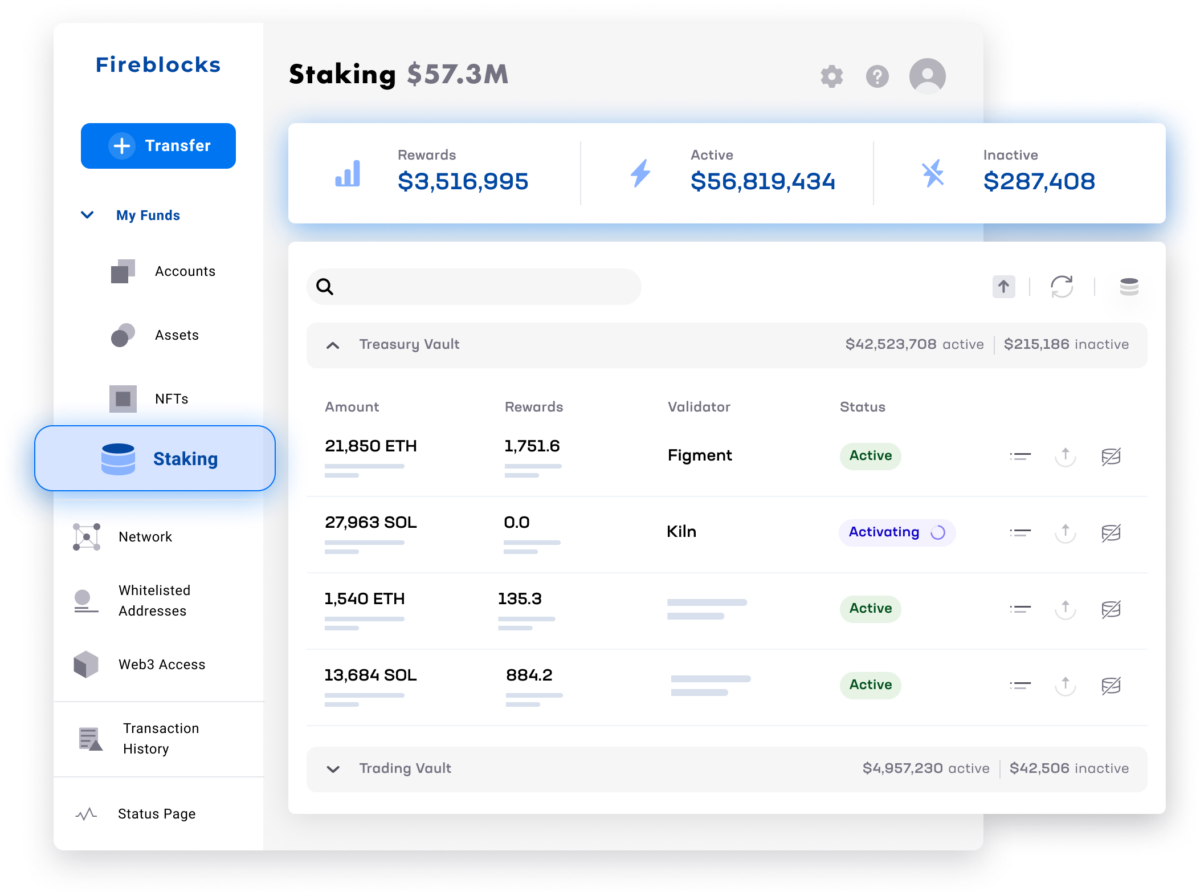Click the circled up arrow for 27,963 SOL row
Screen dimensions: 1200x896
(x=1065, y=533)
